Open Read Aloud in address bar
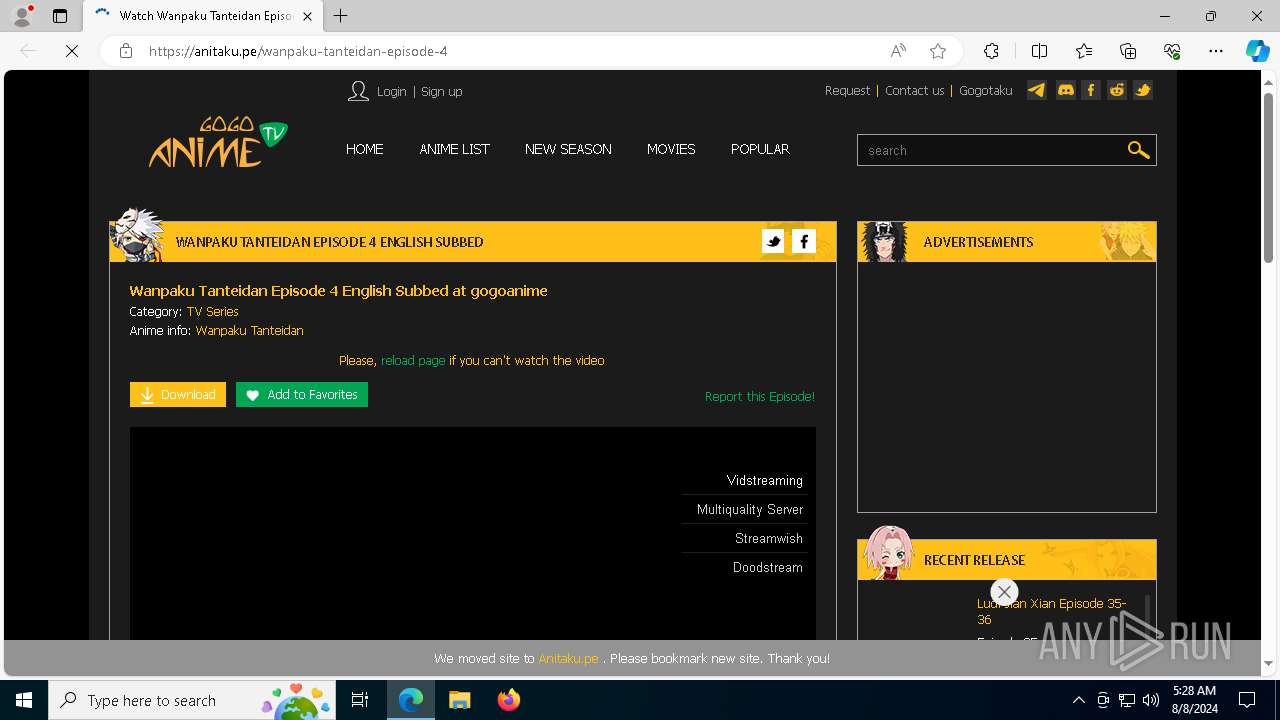 pos(898,51)
